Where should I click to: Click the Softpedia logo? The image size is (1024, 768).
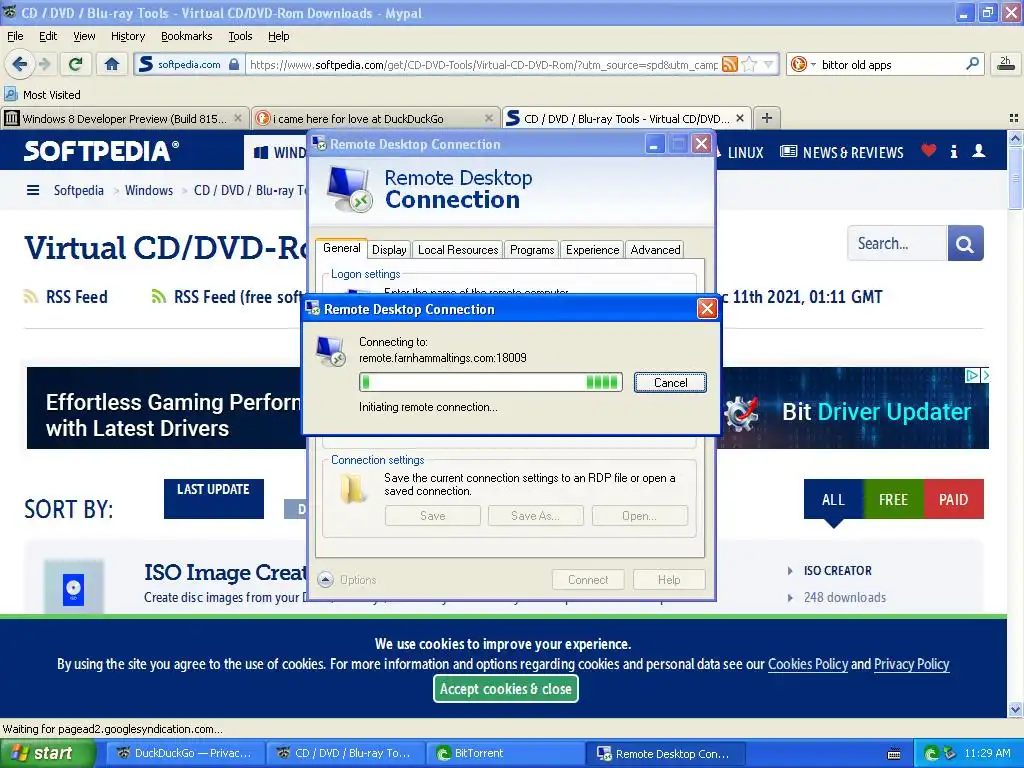click(x=101, y=151)
